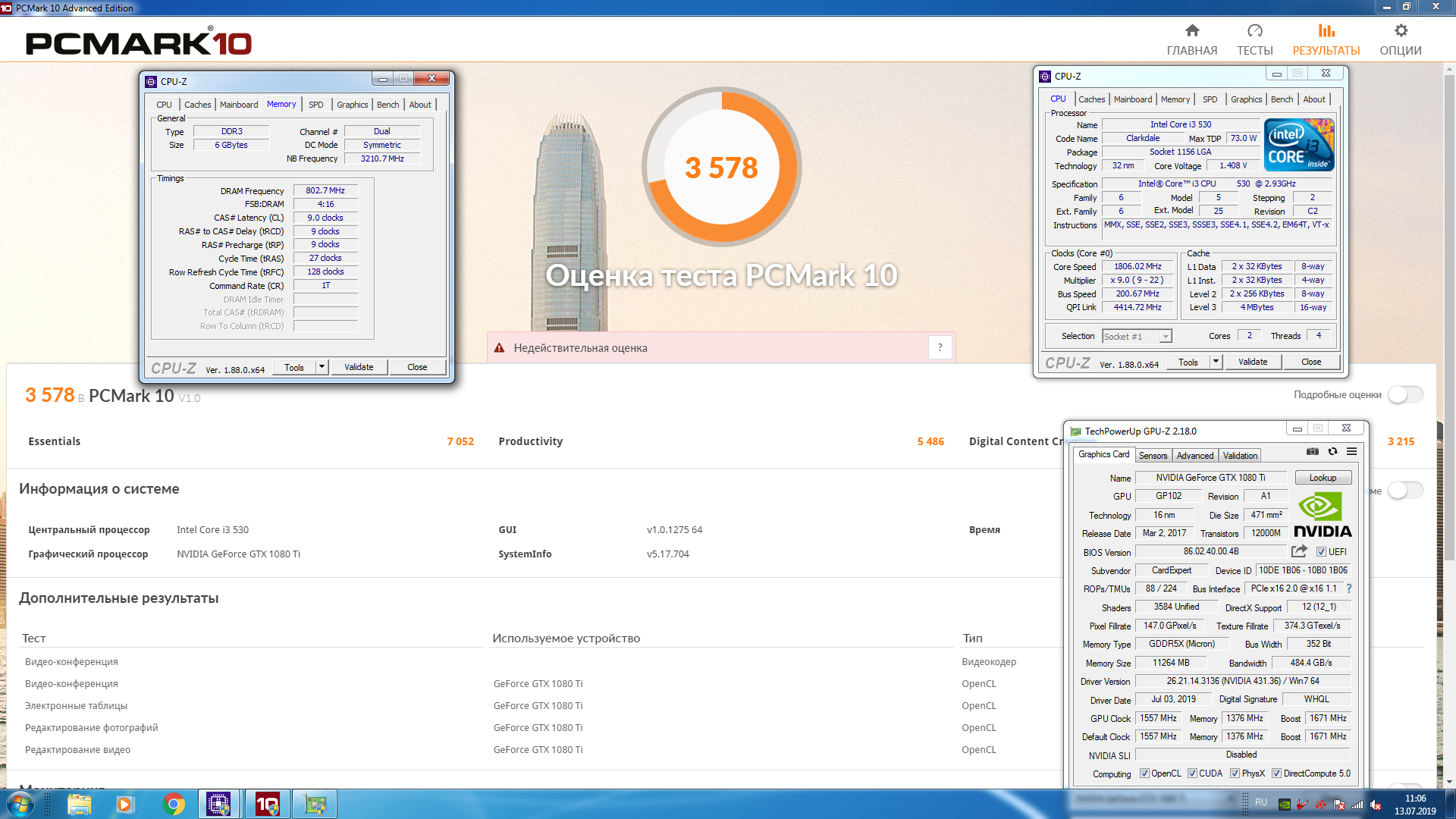Click the Intel Core i3 530 processor value
Image resolution: width=1456 pixels, height=819 pixels.
click(212, 529)
